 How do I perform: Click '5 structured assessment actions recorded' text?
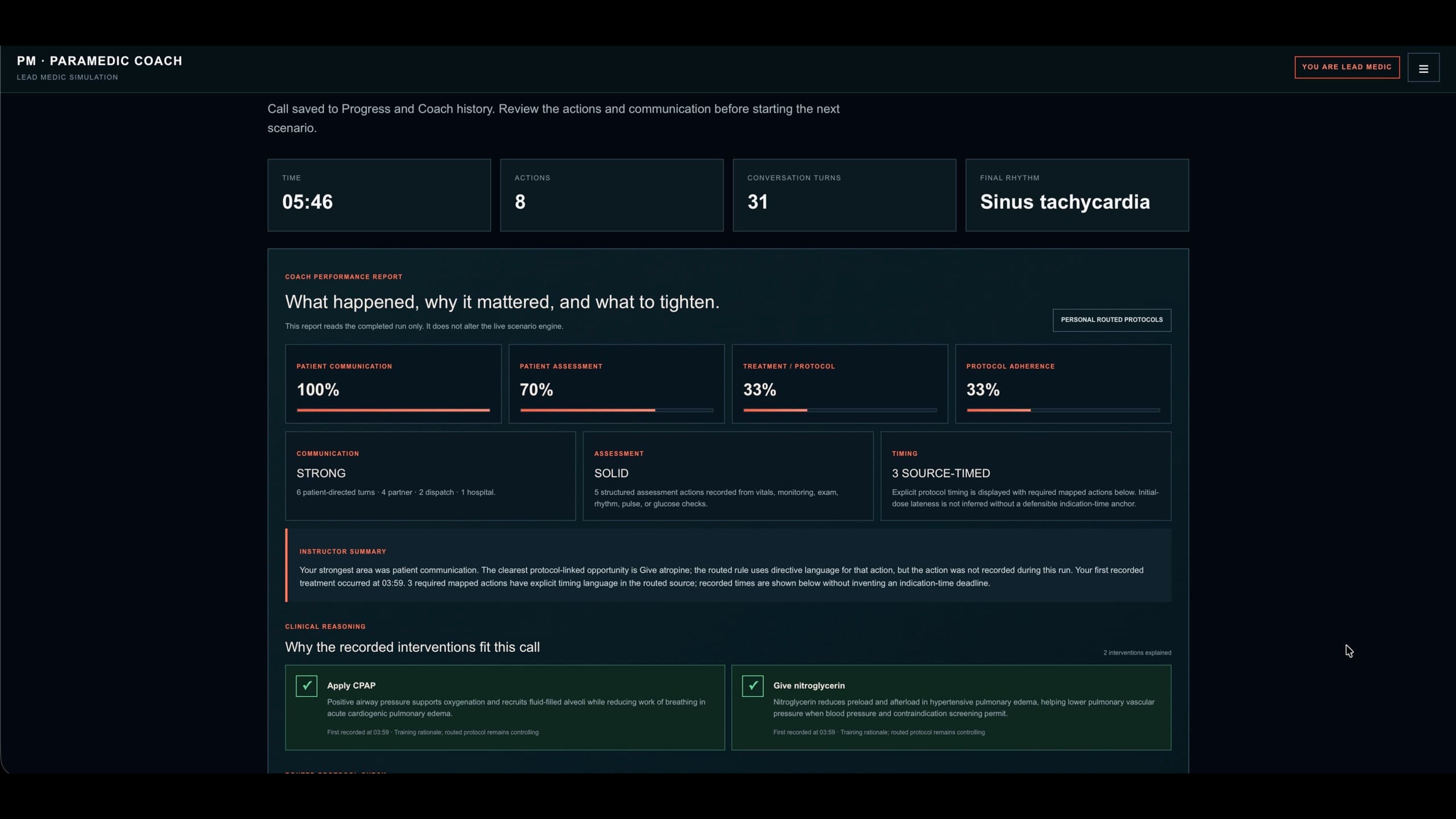716,498
